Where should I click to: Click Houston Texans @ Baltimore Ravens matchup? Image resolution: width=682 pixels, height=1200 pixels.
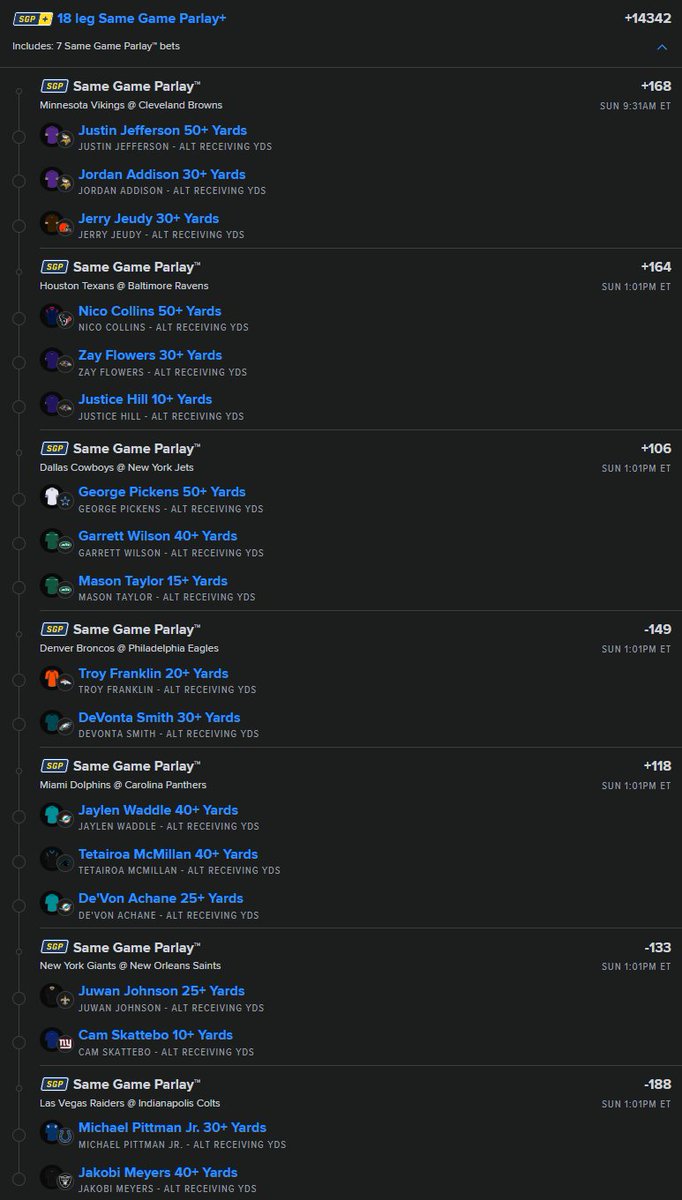click(124, 286)
